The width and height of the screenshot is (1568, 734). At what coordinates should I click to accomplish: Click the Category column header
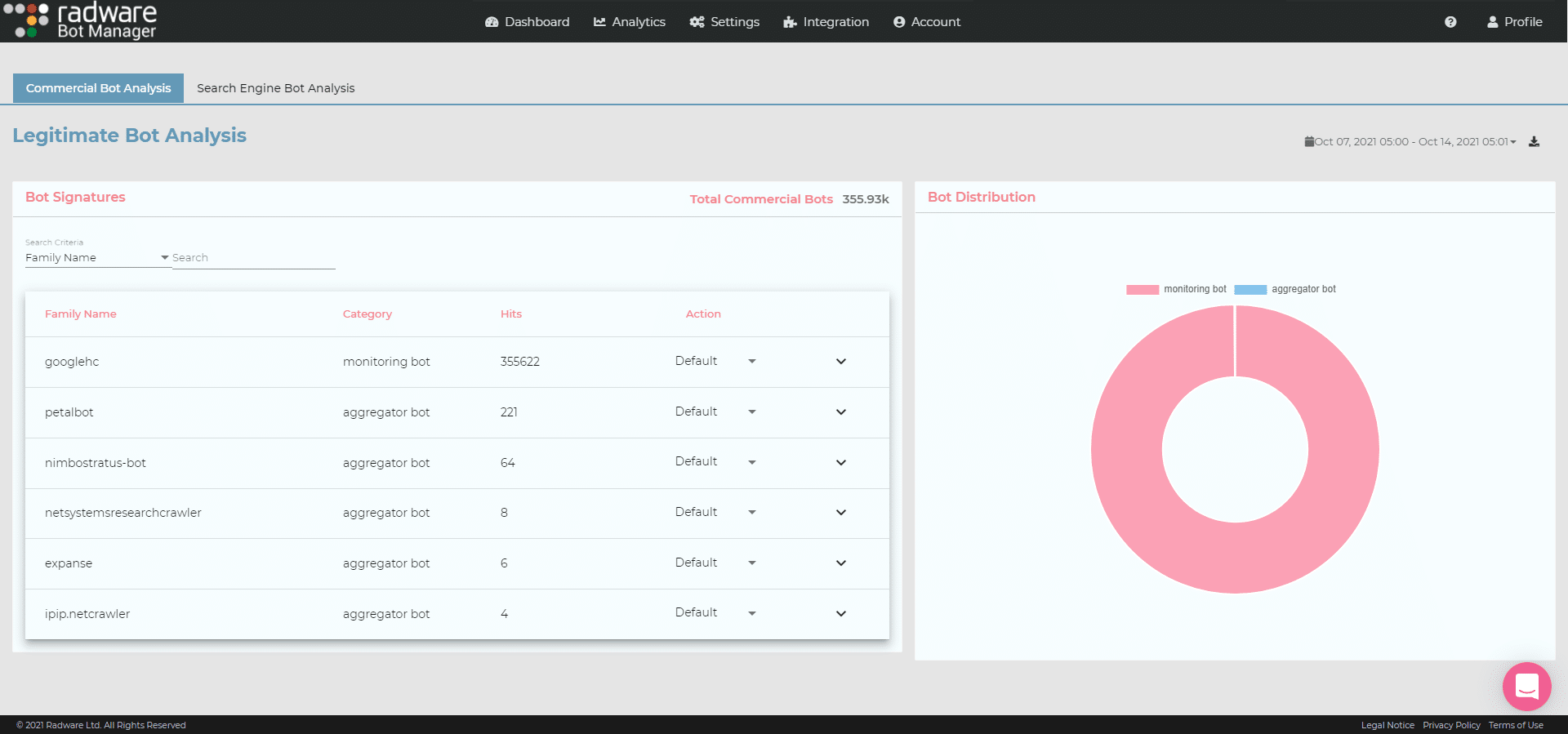coord(367,314)
